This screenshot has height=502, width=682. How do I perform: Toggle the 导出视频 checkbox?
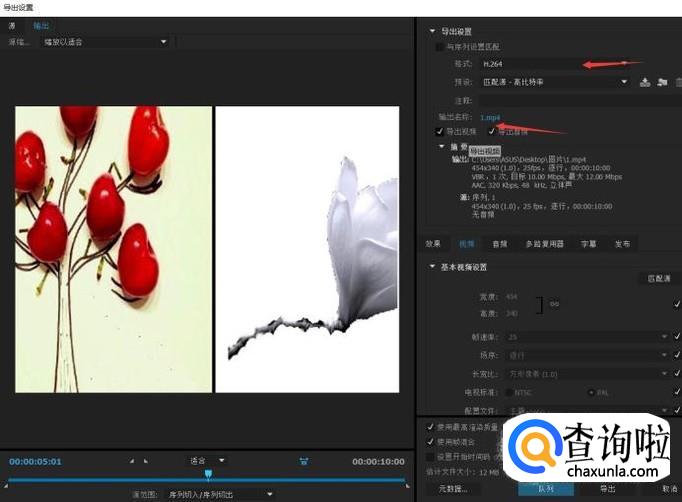[x=440, y=131]
